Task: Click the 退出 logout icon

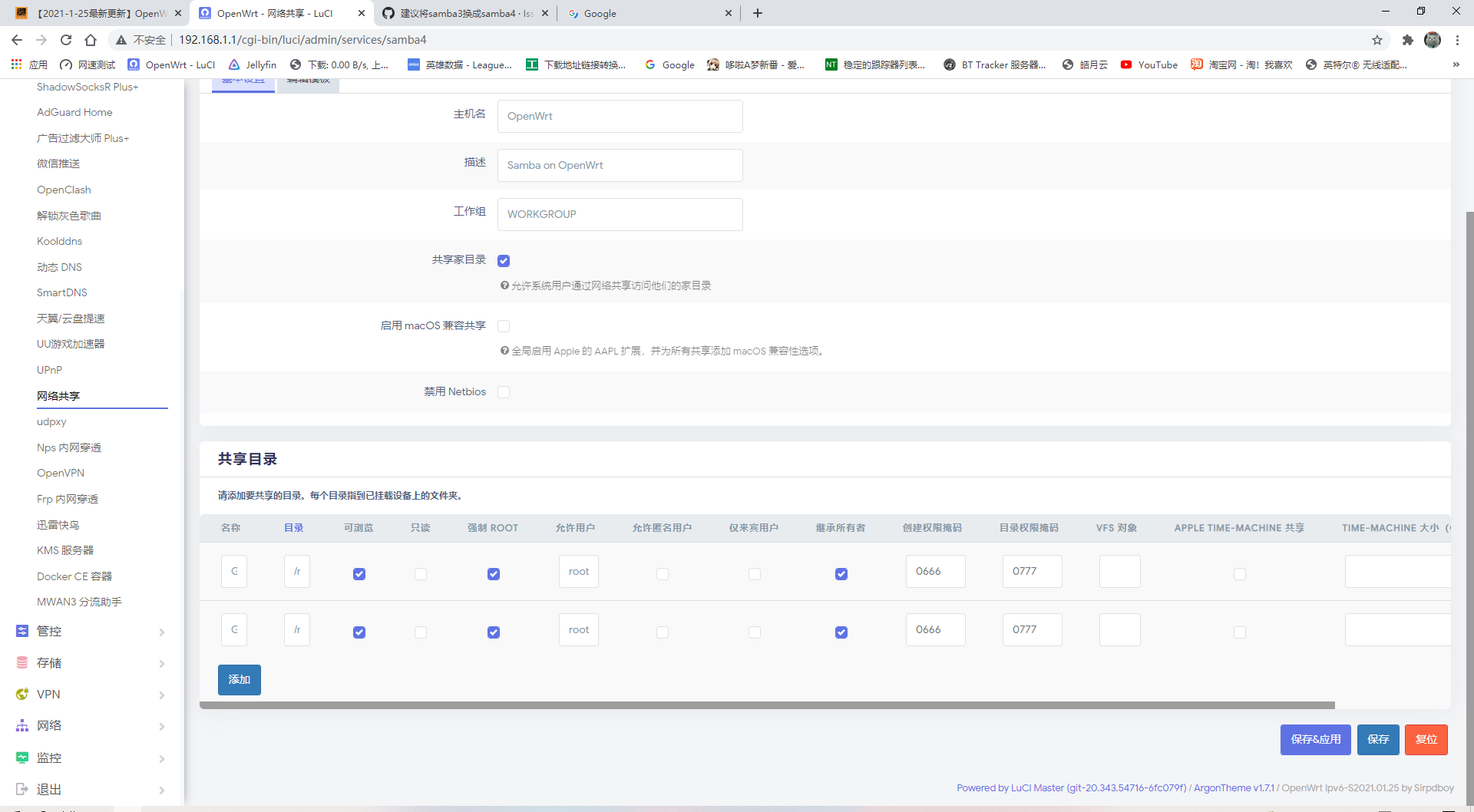Action: coord(21,789)
